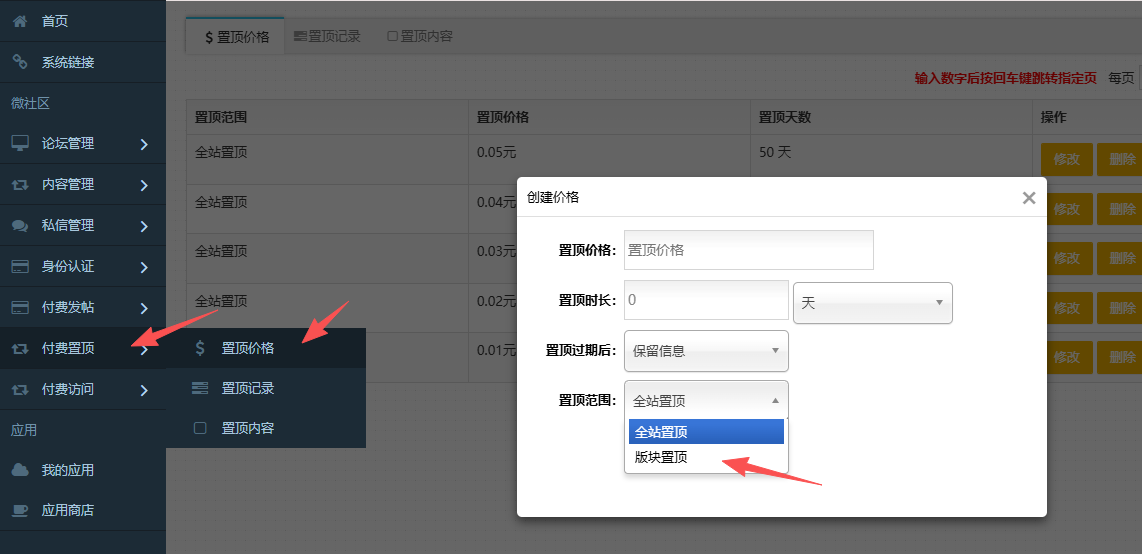Expand the 内容管理 sidebar chevron
This screenshot has width=1142, height=554.
click(x=144, y=185)
